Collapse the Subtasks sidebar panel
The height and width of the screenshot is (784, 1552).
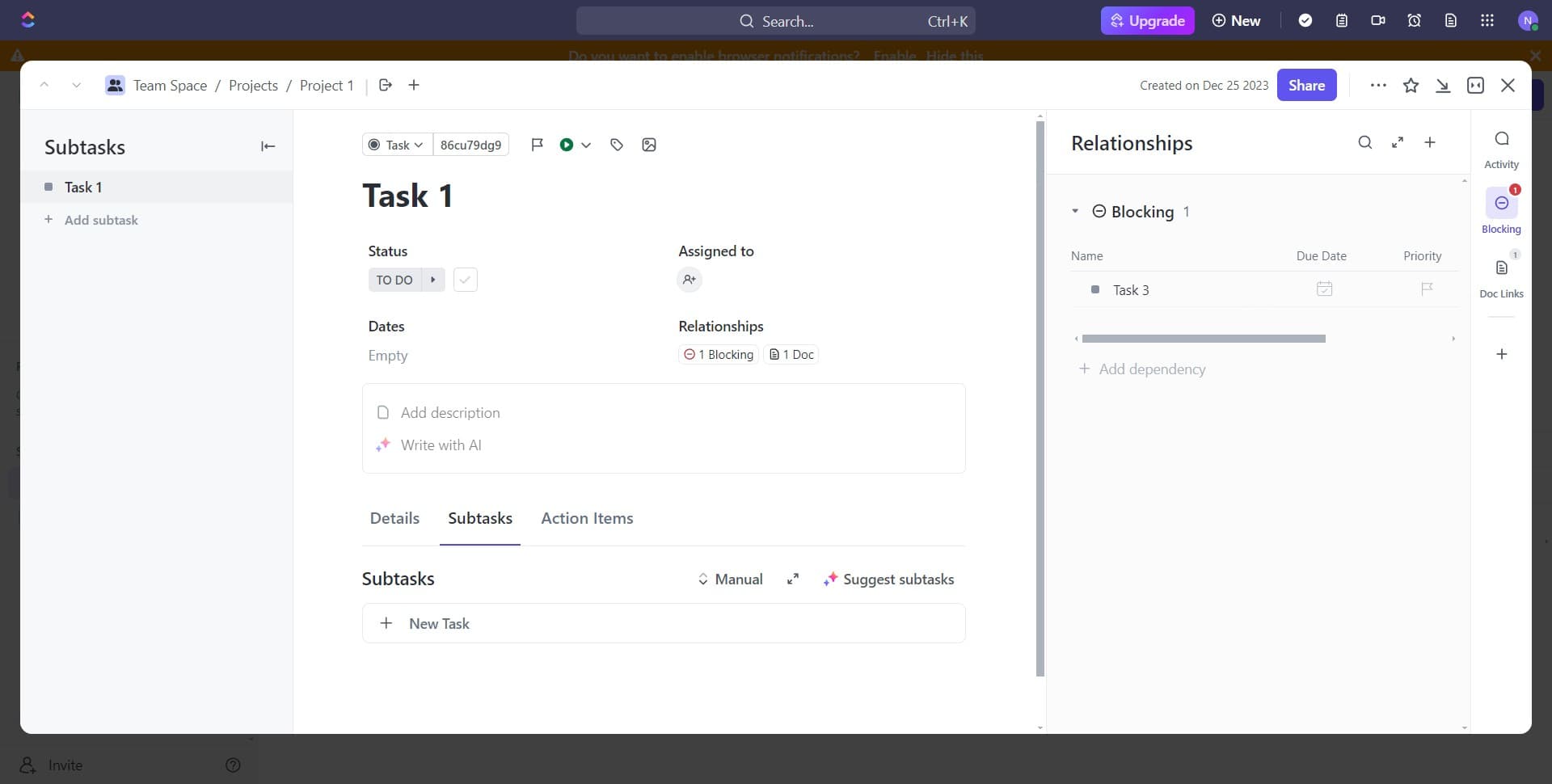click(268, 146)
